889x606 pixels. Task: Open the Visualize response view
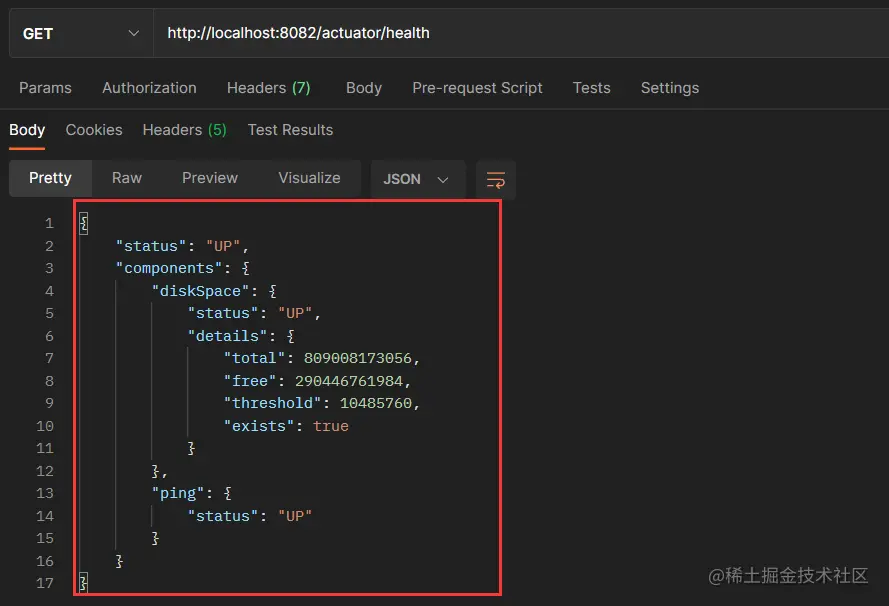[x=309, y=178]
